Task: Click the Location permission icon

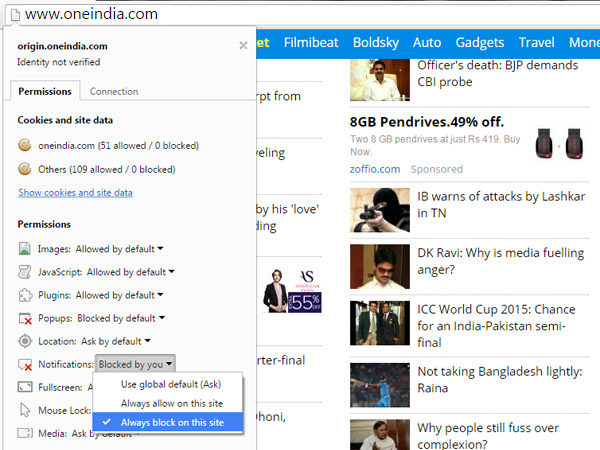Action: tap(25, 341)
